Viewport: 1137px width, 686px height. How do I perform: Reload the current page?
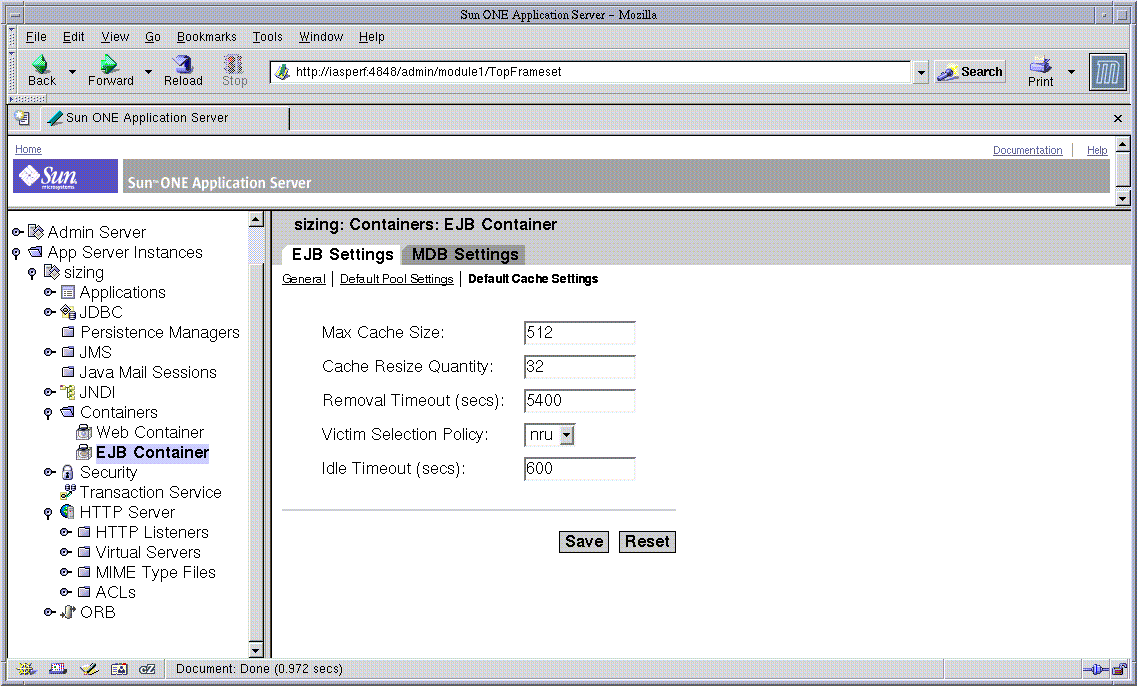(183, 64)
